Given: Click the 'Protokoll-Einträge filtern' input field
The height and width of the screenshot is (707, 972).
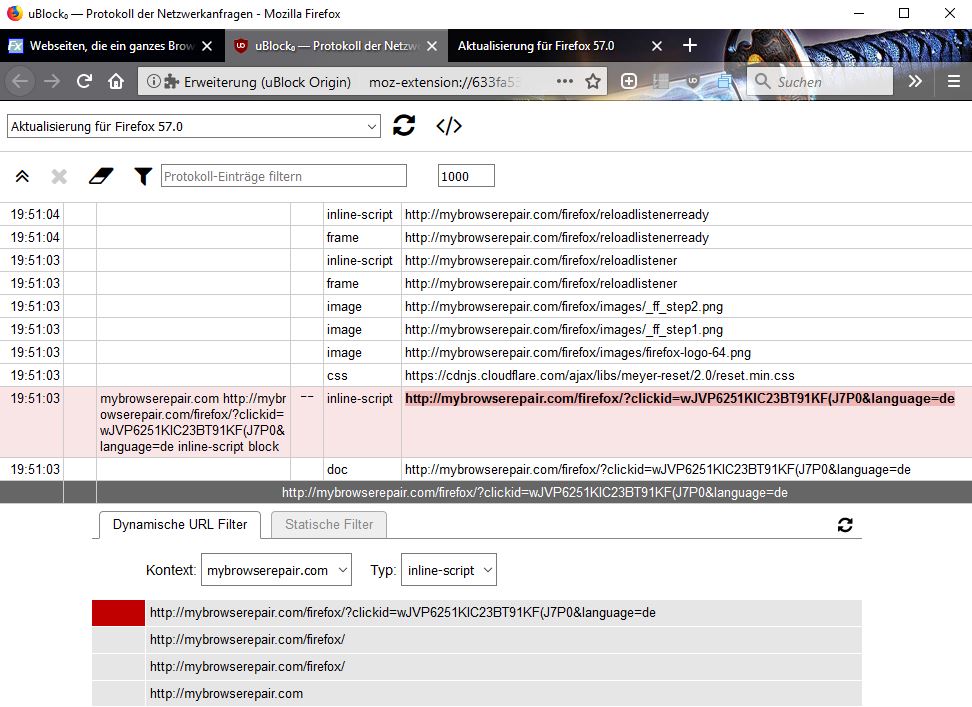Looking at the screenshot, I should [284, 176].
